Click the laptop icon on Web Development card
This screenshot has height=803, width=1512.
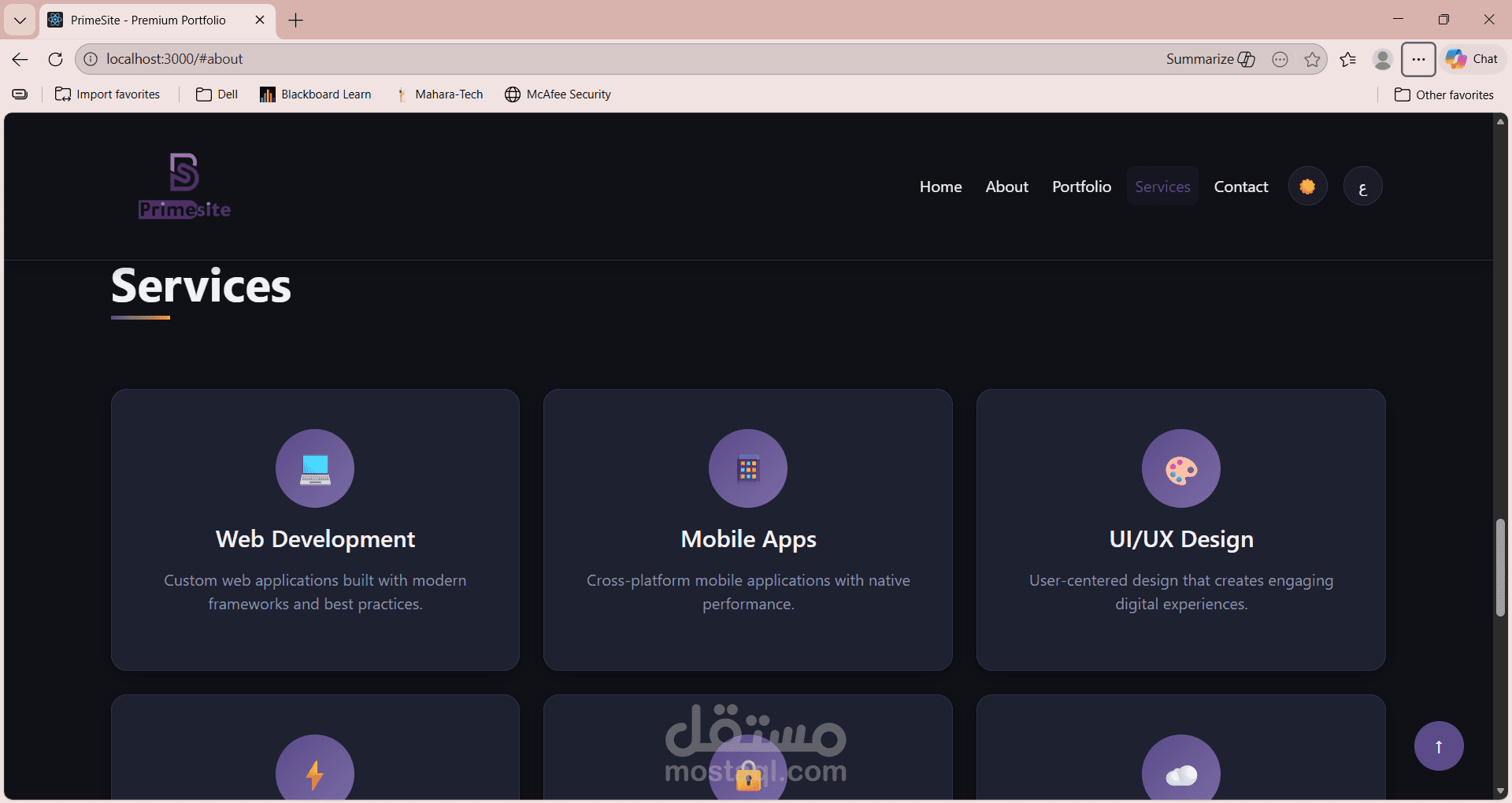coord(315,468)
